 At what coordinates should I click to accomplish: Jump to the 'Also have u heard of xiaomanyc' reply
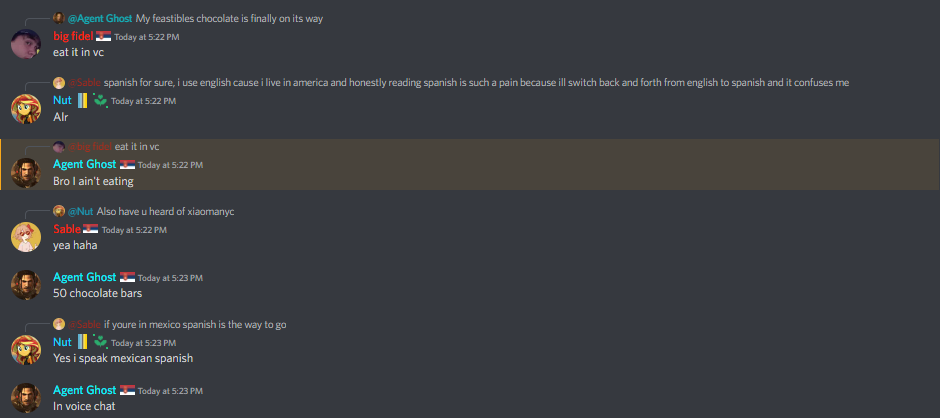(x=169, y=211)
